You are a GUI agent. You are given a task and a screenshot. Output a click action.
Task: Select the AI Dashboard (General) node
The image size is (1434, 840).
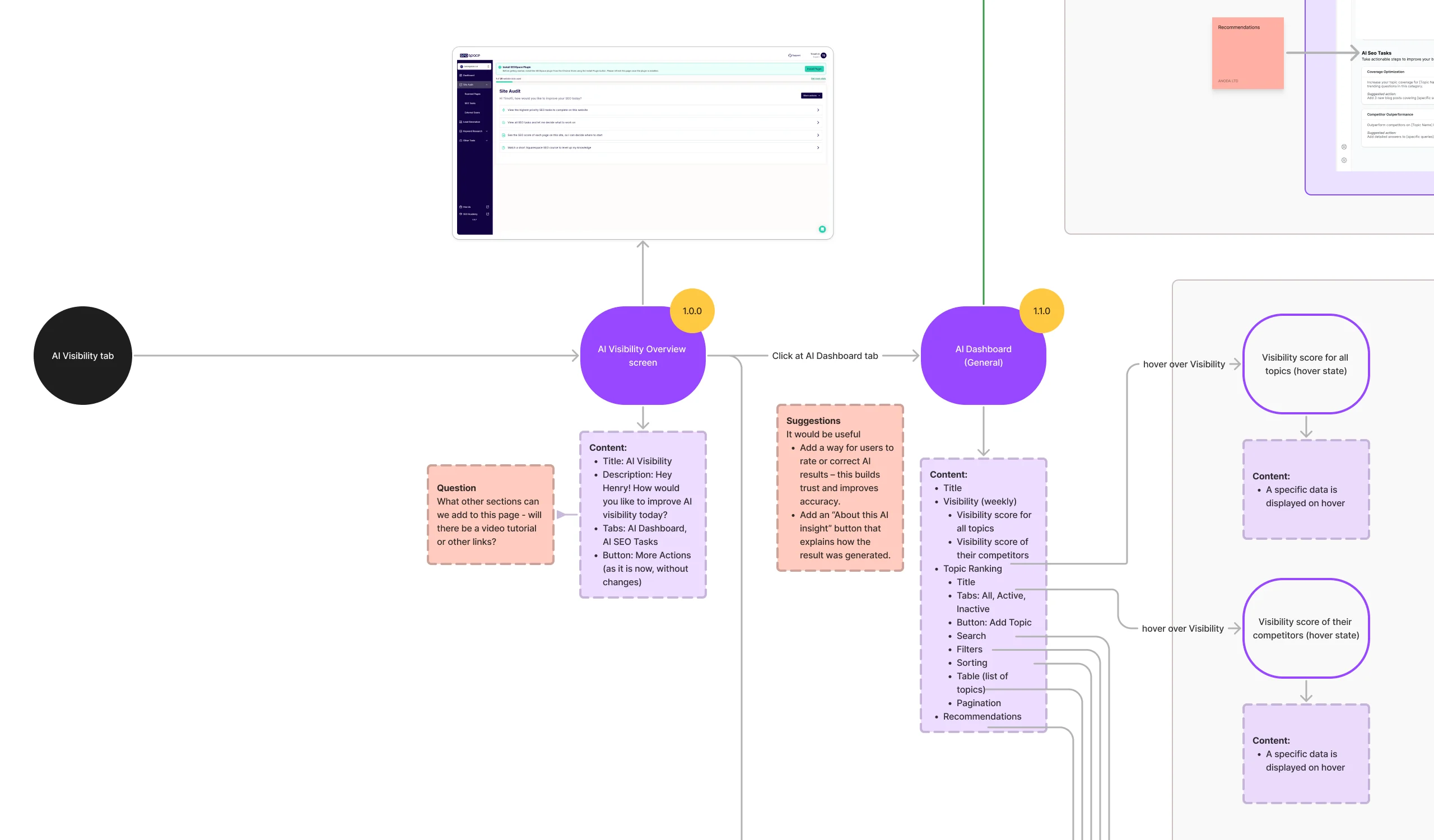[983, 356]
